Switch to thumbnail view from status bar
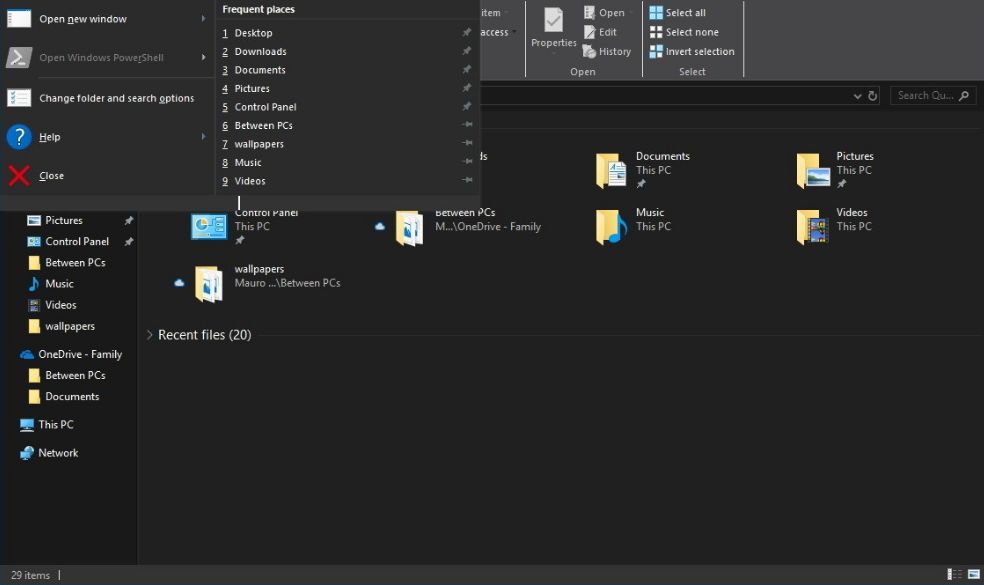 pyautogui.click(x=973, y=574)
